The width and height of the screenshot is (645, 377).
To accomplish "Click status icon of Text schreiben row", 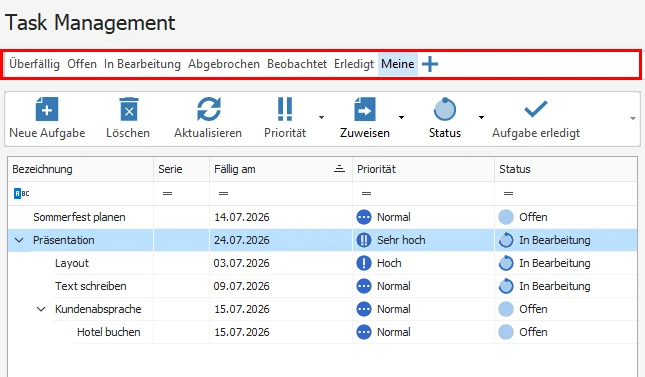I will point(506,286).
